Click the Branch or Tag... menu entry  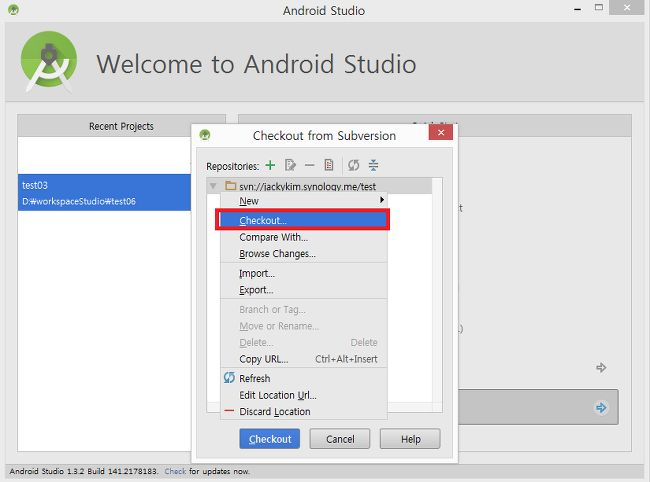[x=303, y=310]
